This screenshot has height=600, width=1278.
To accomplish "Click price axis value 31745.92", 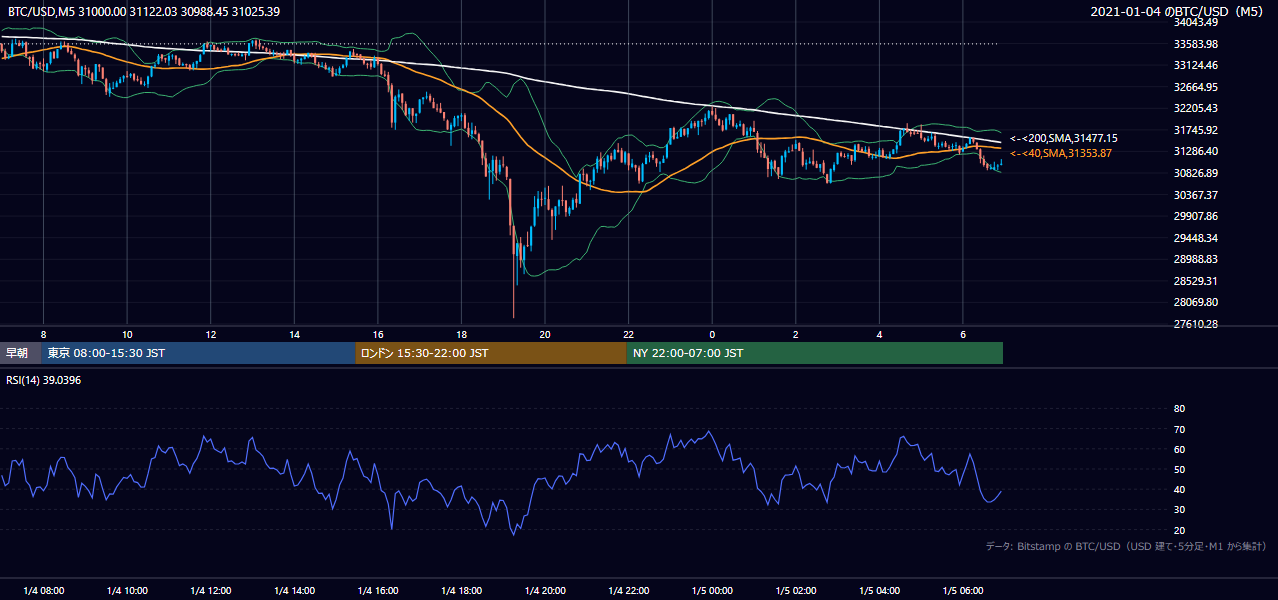I will click(x=1195, y=130).
